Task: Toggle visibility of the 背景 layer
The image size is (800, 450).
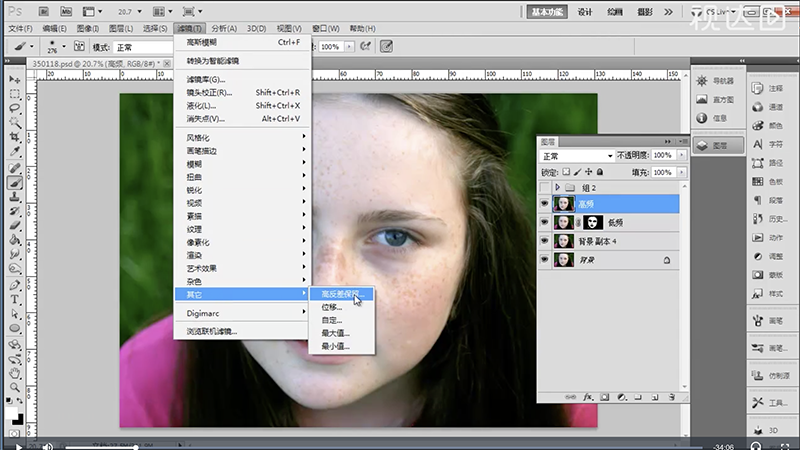Action: 544,260
